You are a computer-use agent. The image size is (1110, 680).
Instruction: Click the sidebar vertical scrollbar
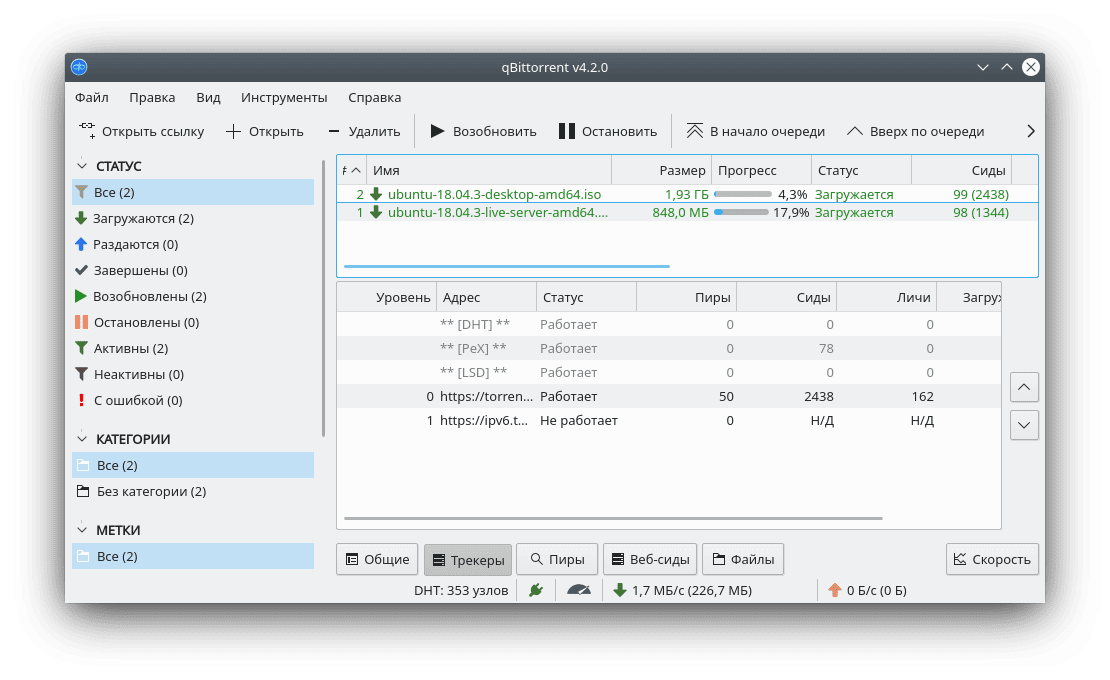pos(324,299)
